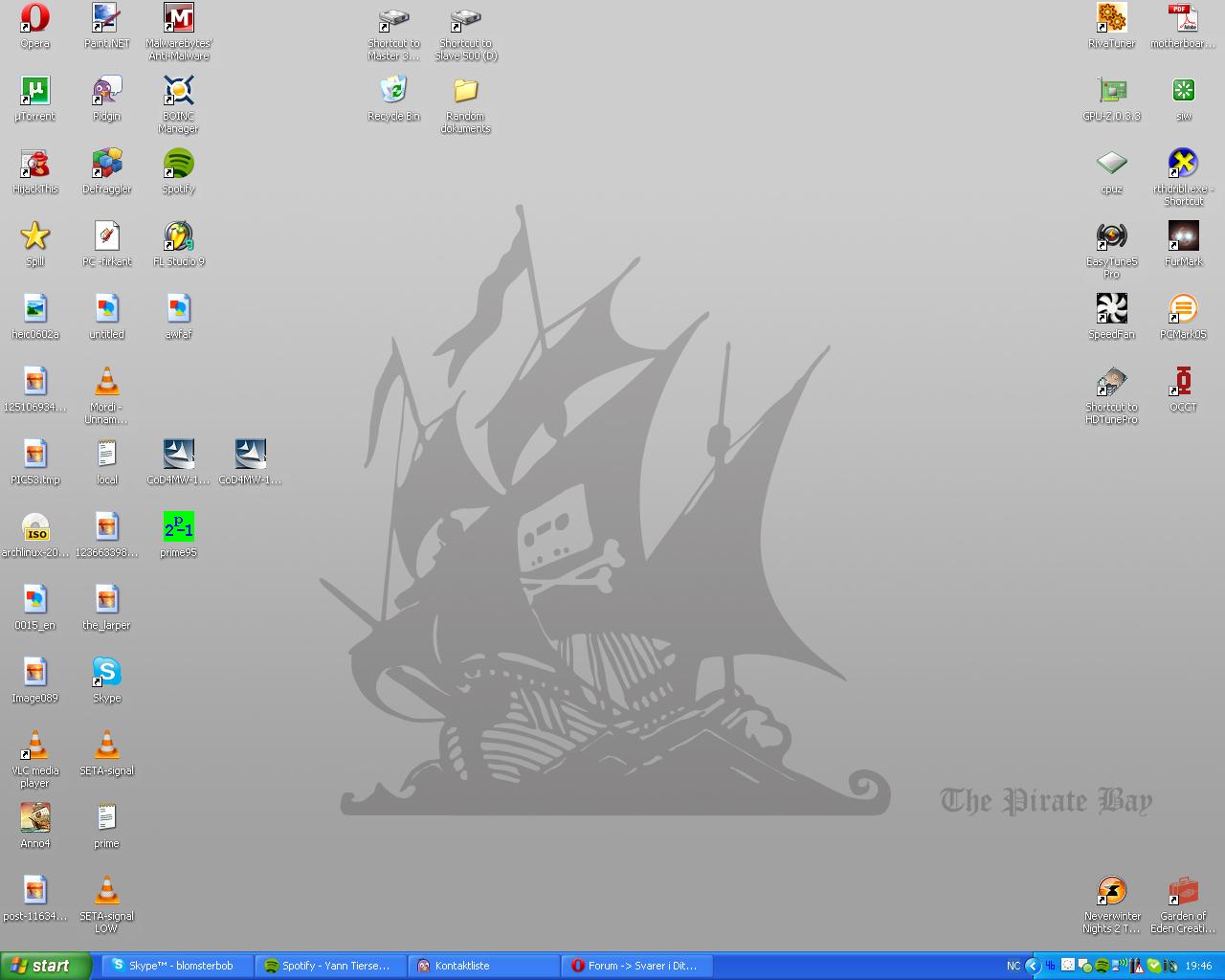Launch the OCCT shortcut
The height and width of the screenshot is (980, 1225).
pos(1183,390)
